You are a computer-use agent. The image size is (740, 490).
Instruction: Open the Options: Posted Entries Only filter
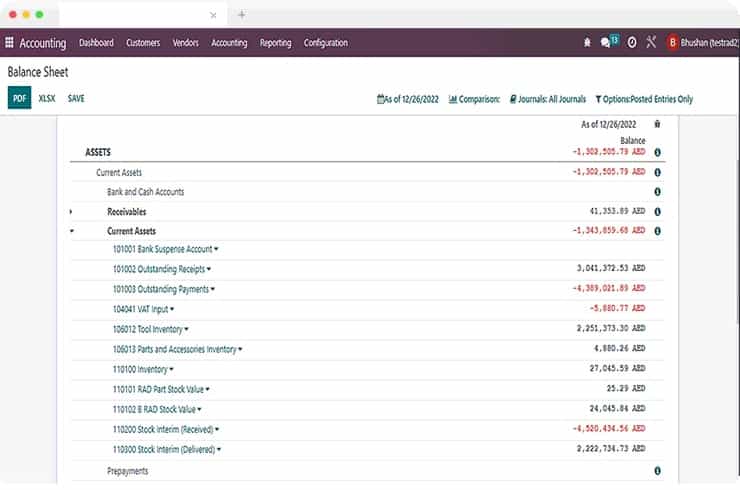click(643, 99)
